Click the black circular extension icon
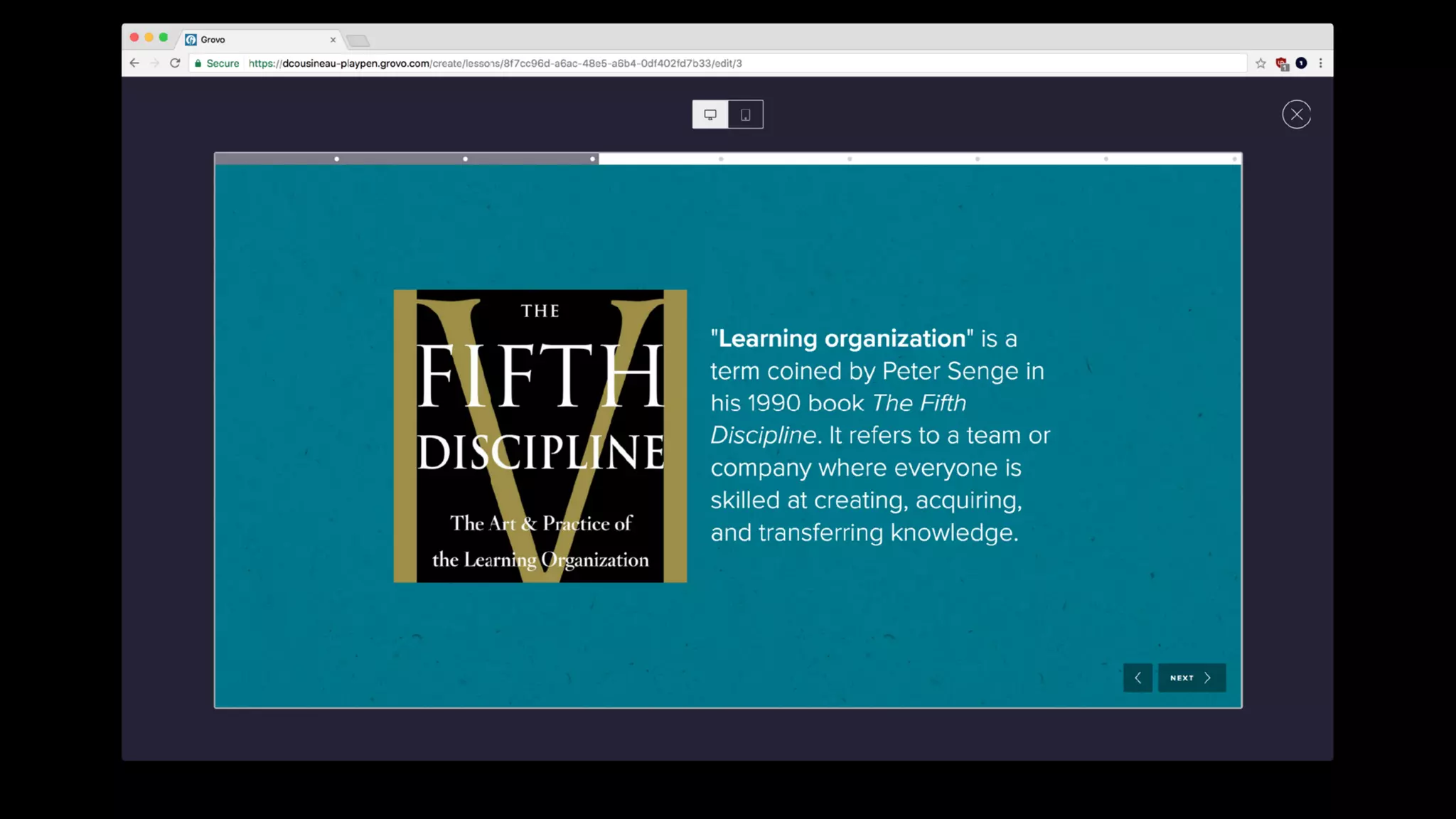The height and width of the screenshot is (819, 1456). 1301,63
